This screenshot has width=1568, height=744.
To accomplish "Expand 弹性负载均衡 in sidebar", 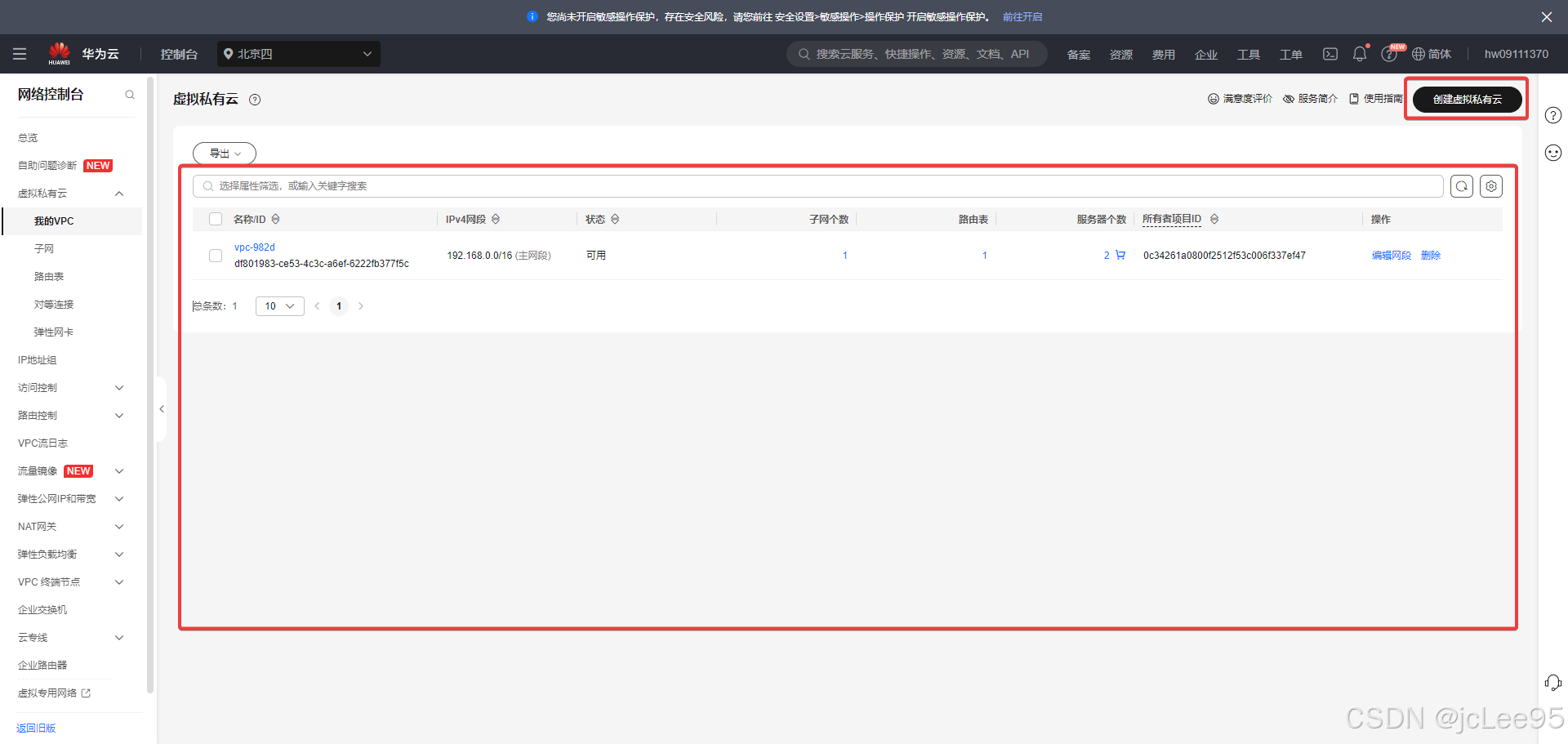I will [119, 555].
